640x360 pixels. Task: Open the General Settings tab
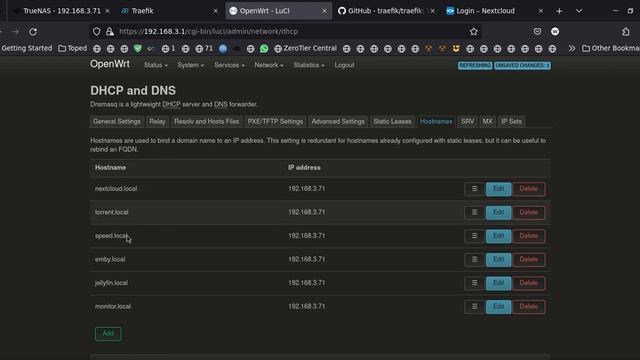point(117,122)
